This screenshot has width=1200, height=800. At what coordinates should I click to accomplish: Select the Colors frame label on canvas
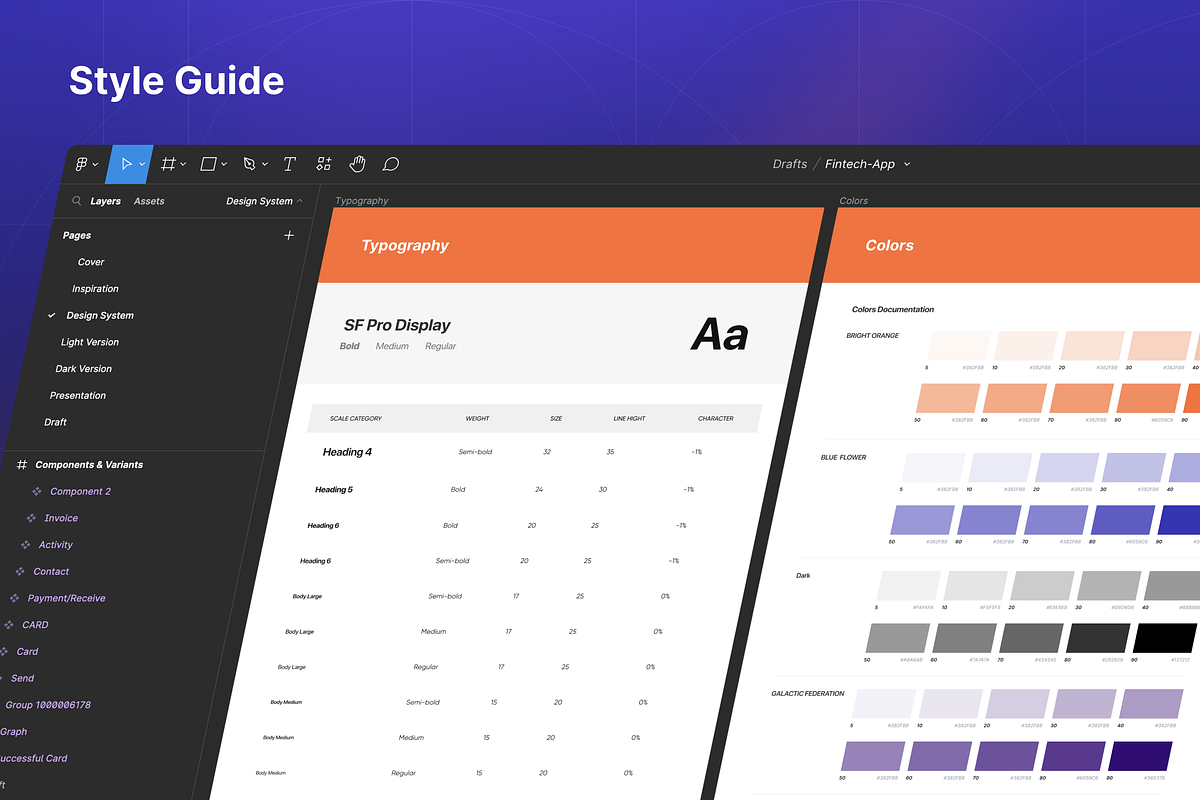854,201
